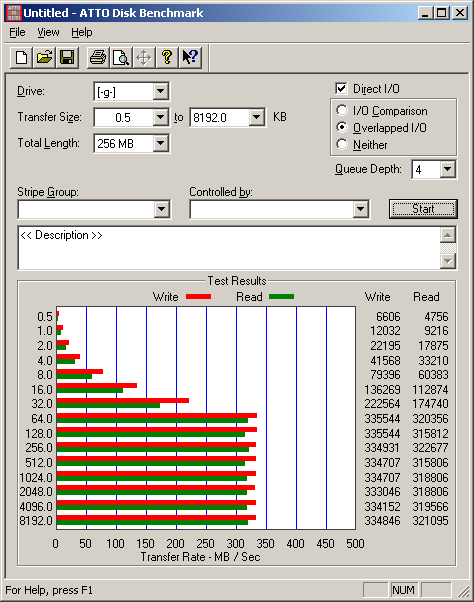The width and height of the screenshot is (474, 602).
Task: Open Print Preview magnifier icon
Action: 121,58
